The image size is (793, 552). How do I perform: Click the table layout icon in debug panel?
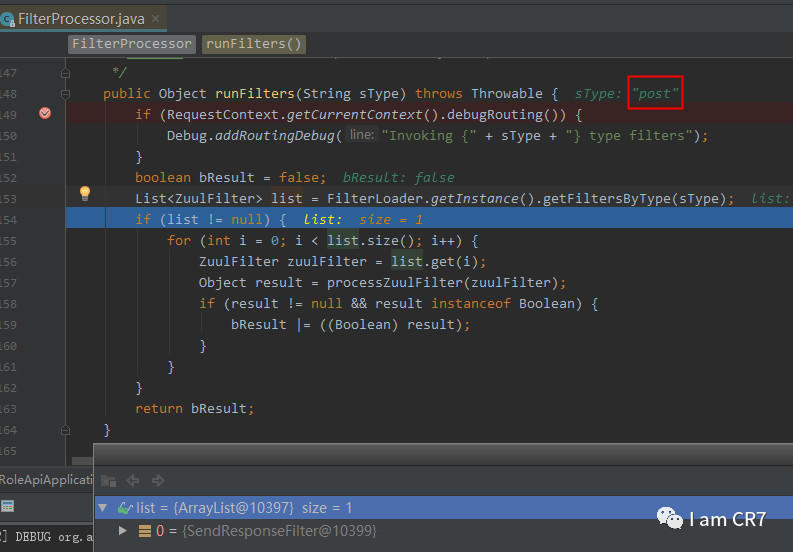8,506
